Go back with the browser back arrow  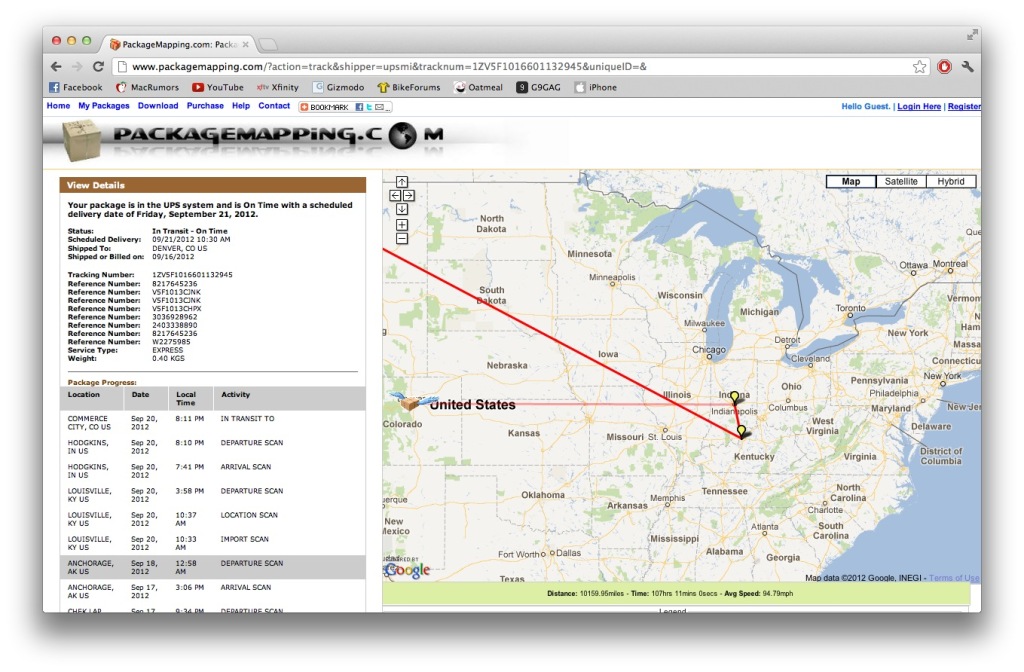click(56, 67)
